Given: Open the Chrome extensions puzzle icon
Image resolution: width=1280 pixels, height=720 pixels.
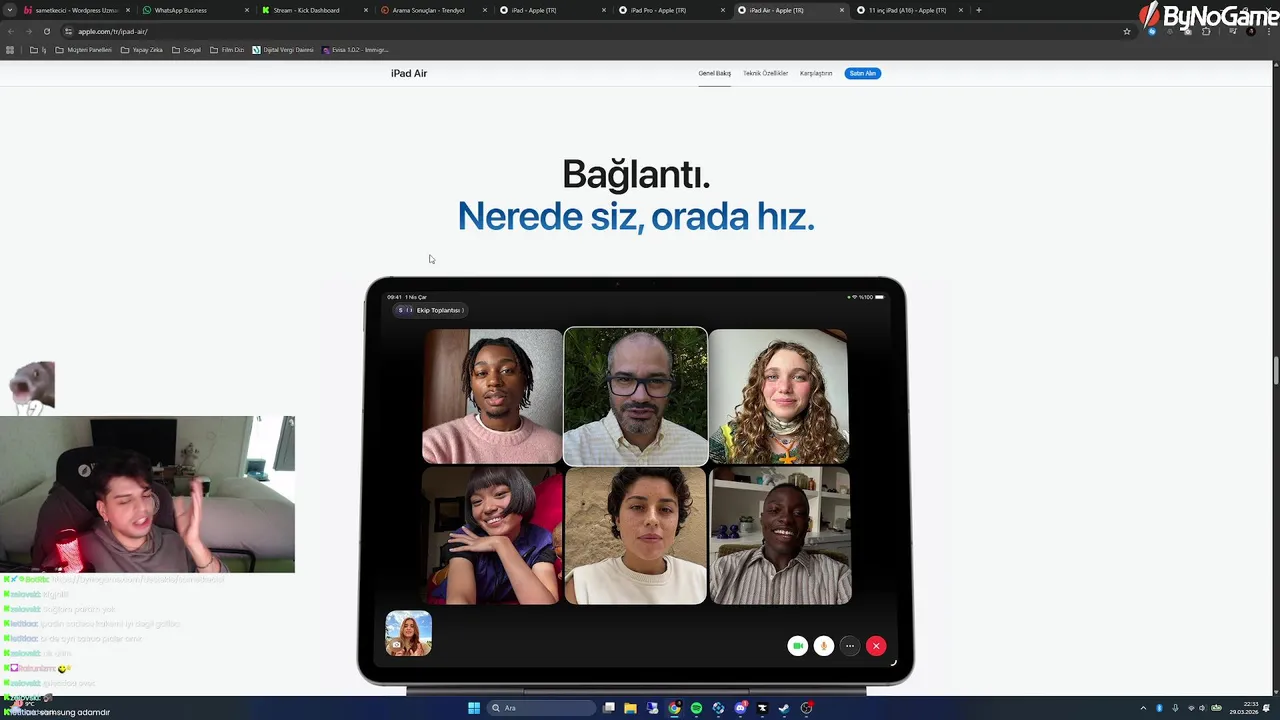Looking at the screenshot, I should [x=1206, y=31].
